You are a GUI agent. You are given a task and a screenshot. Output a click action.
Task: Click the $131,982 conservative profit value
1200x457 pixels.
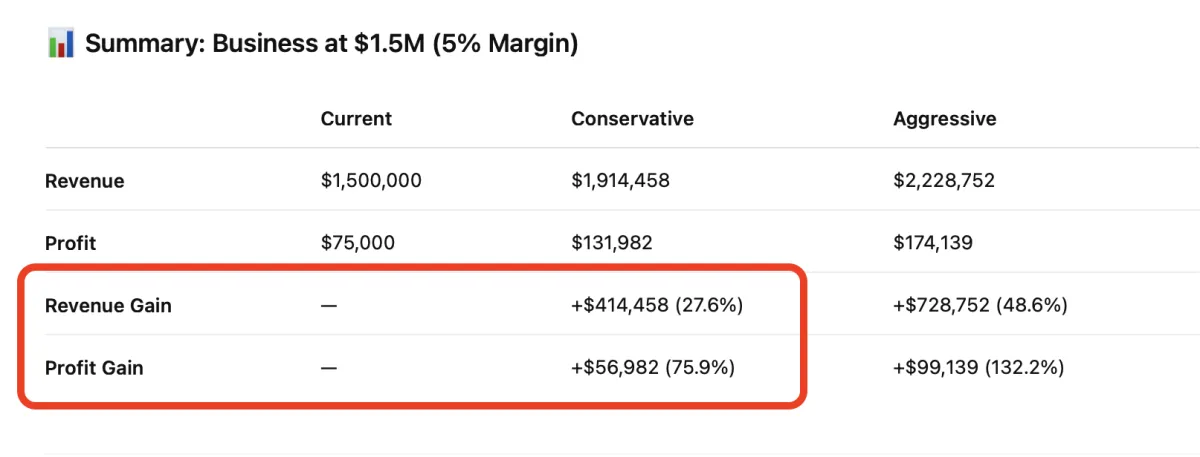click(613, 243)
